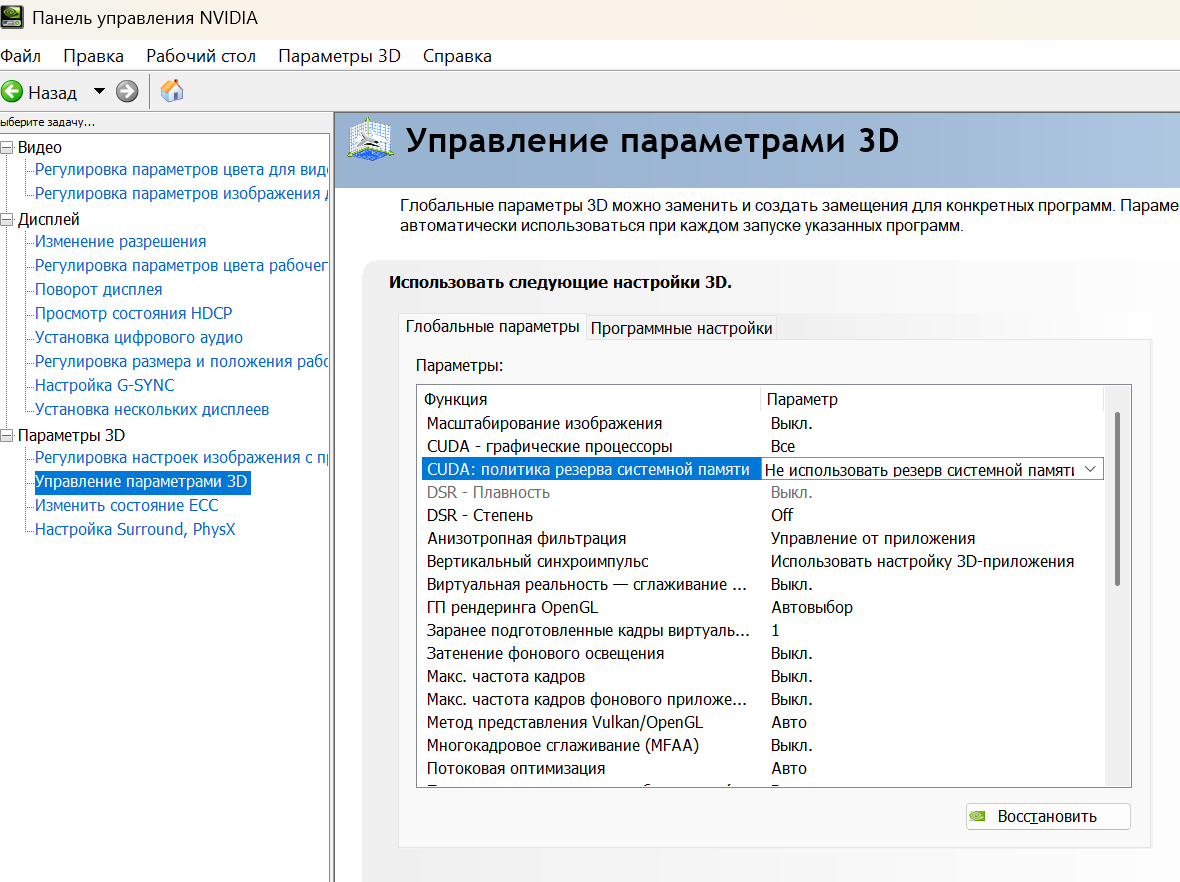
Task: Select the Видео category label
Action: pos(40,148)
